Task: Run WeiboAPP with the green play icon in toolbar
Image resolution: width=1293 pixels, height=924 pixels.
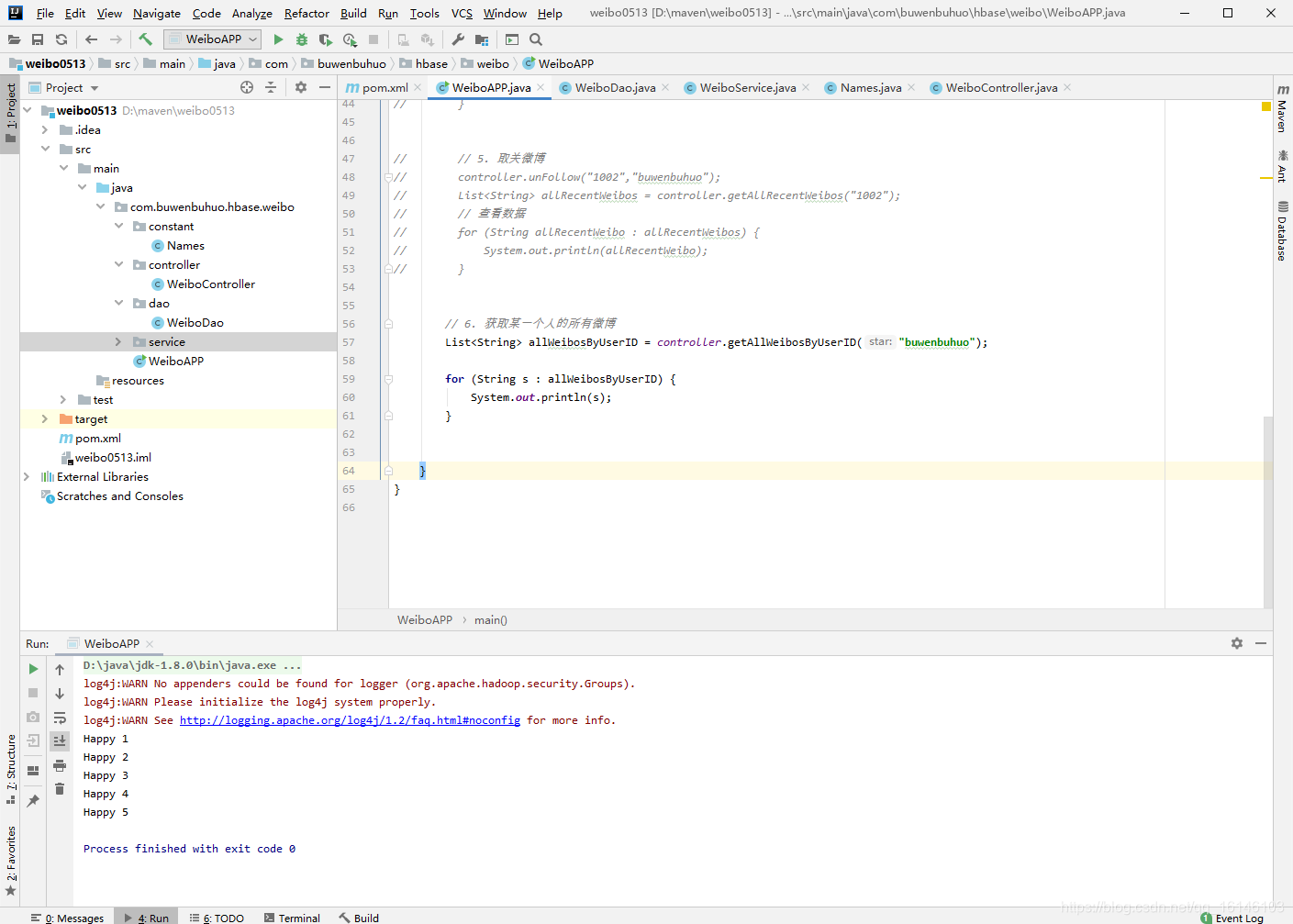Action: coord(278,39)
